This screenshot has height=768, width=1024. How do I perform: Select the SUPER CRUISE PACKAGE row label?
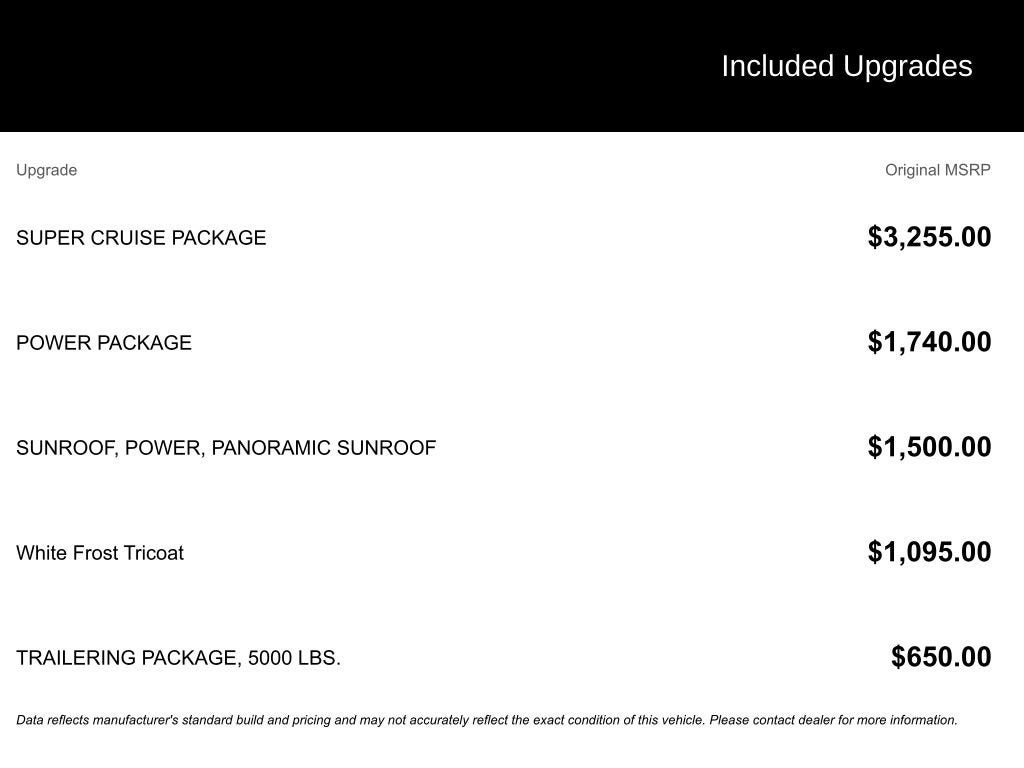[141, 238]
